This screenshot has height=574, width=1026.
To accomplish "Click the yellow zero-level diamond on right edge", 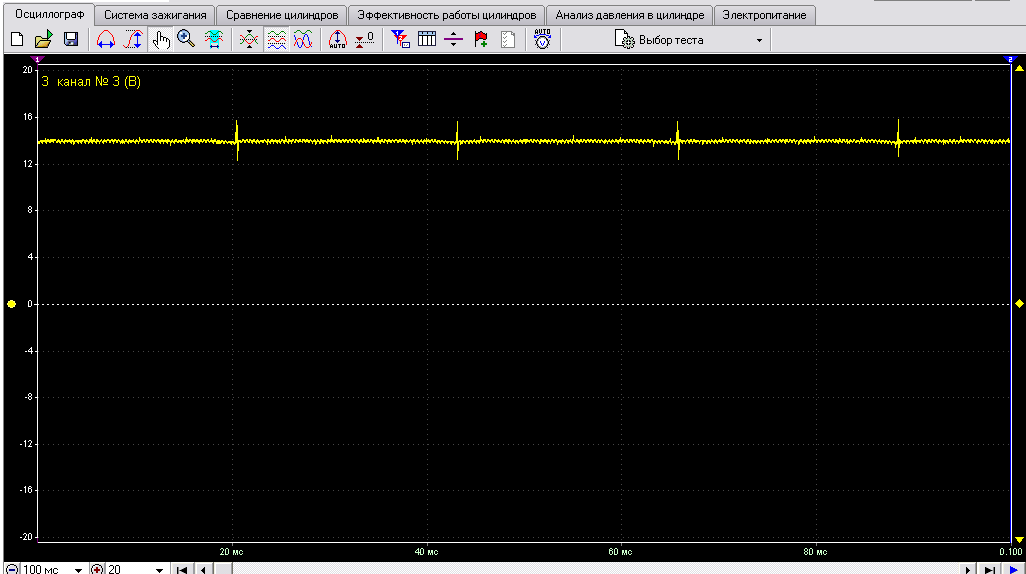I will (1019, 304).
